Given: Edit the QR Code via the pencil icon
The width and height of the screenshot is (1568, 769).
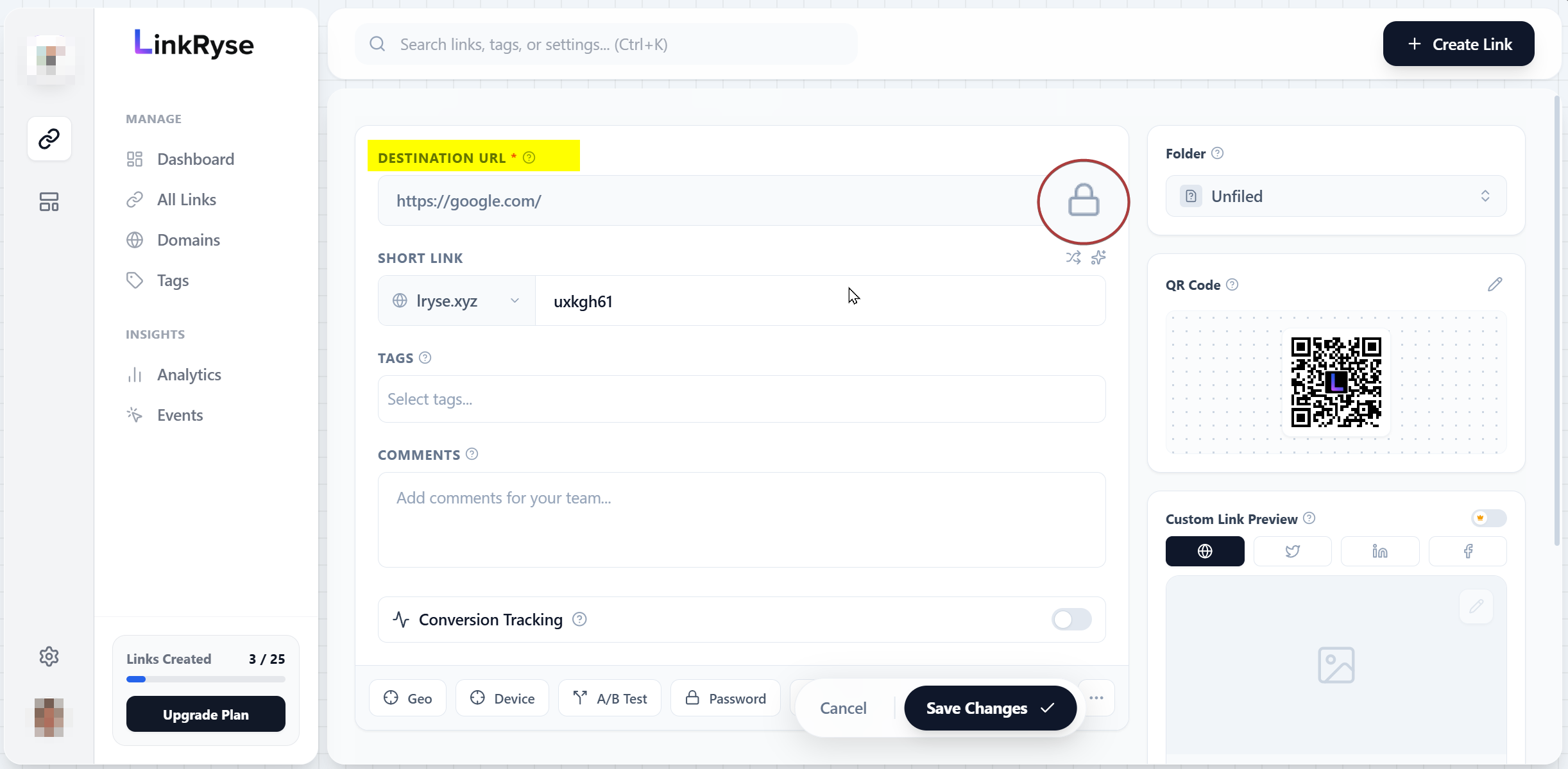Looking at the screenshot, I should (x=1495, y=284).
